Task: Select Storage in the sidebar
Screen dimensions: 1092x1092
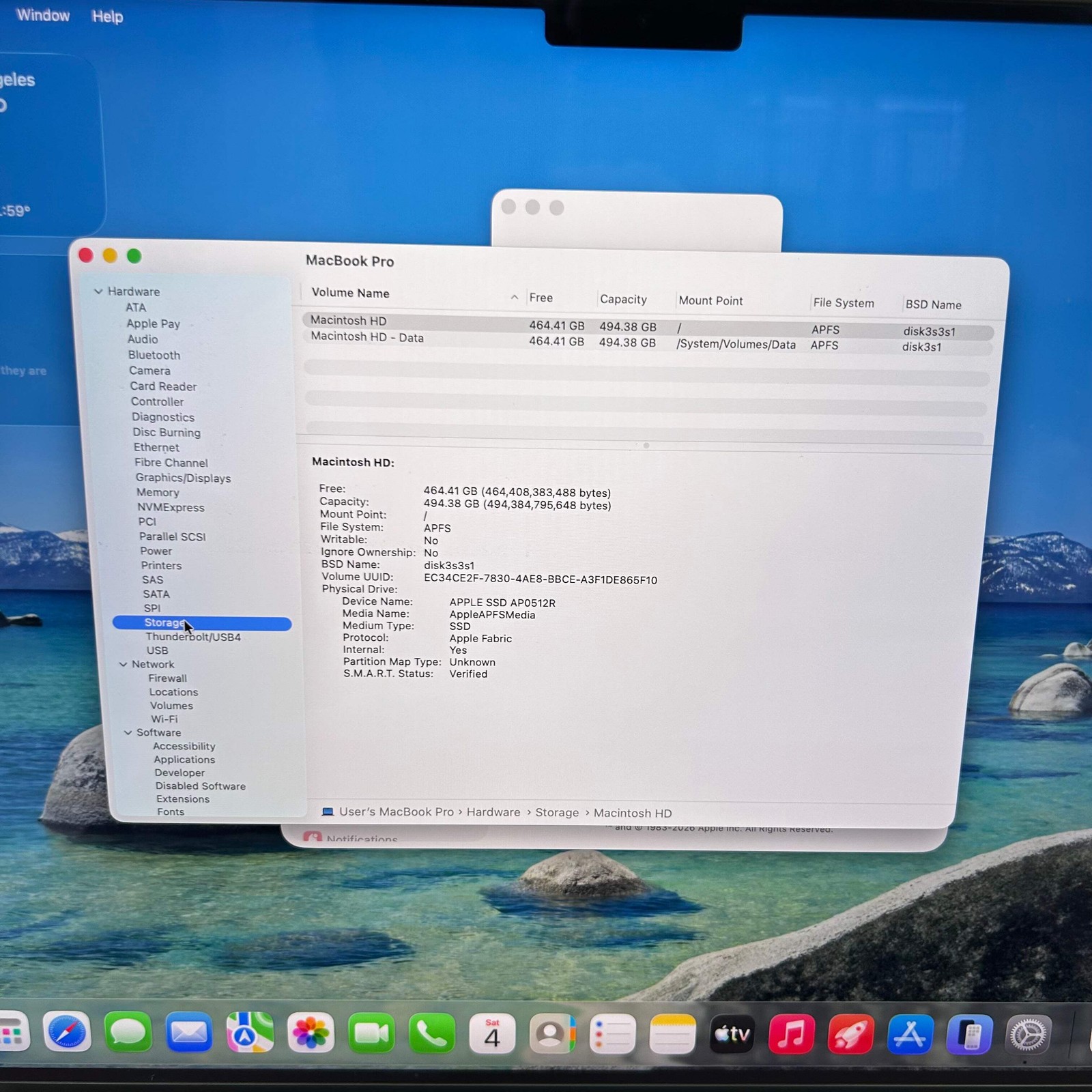Action: pos(202,623)
